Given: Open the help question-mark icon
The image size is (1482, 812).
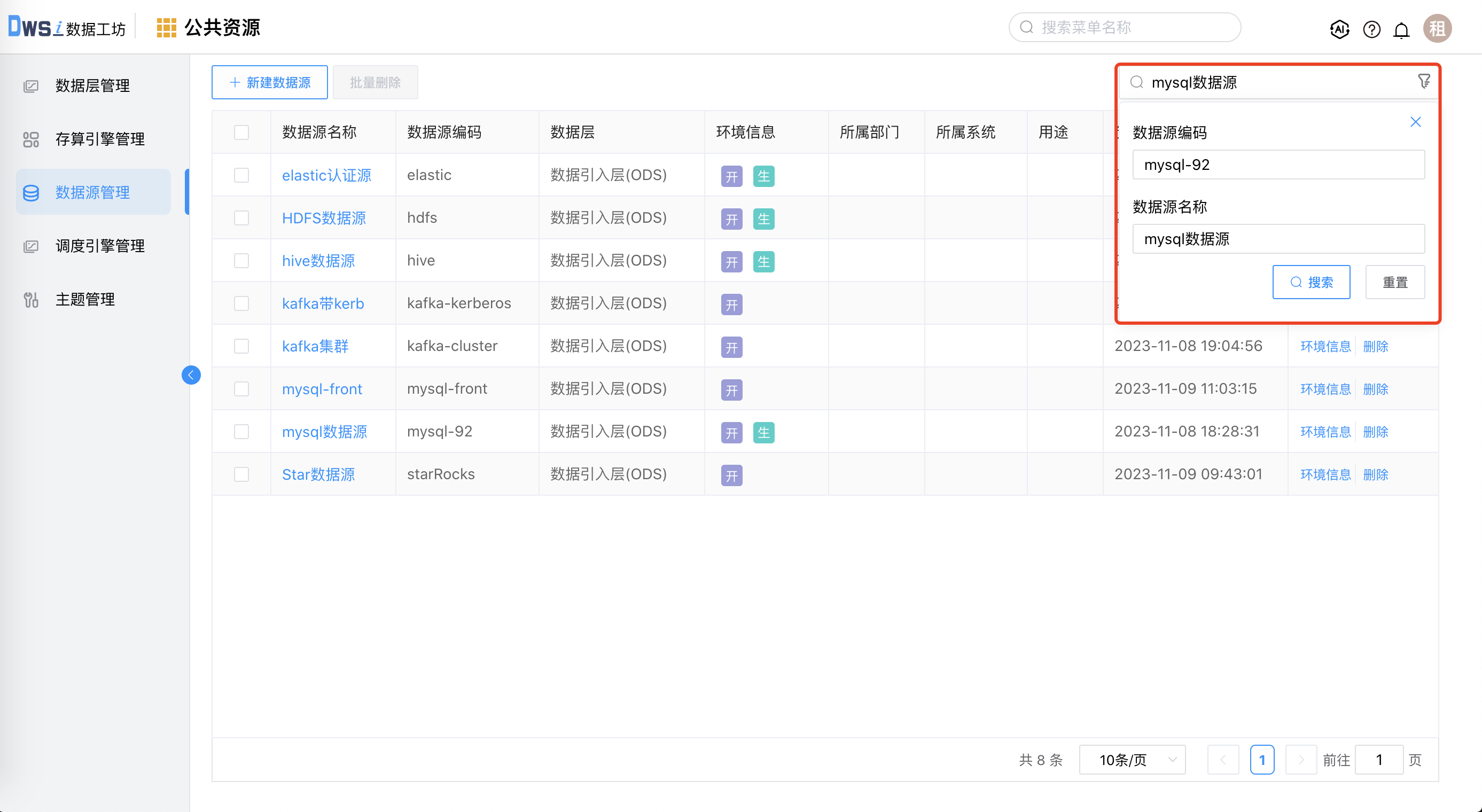Looking at the screenshot, I should point(1371,29).
